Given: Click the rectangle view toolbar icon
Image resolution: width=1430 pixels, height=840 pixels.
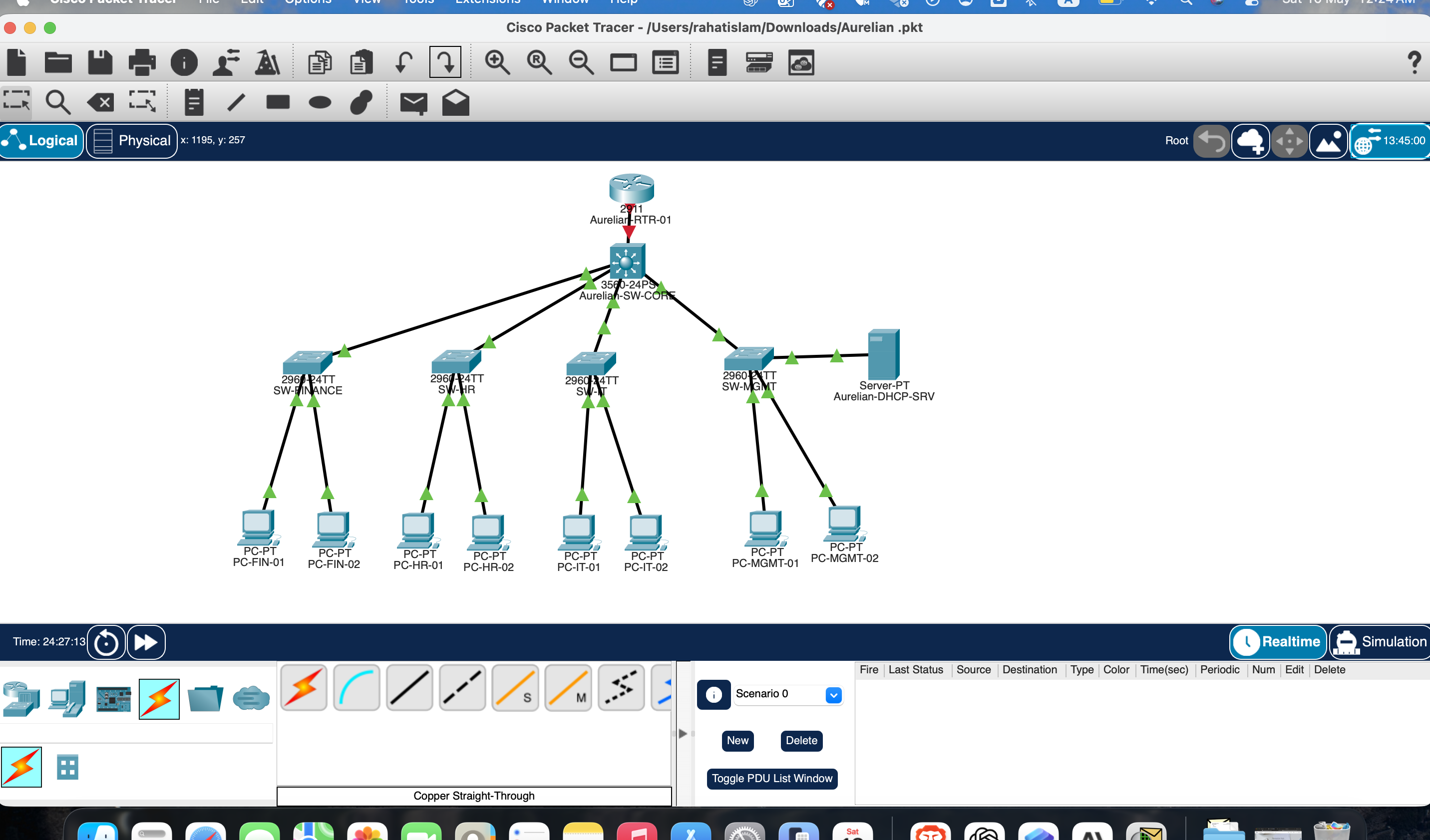Looking at the screenshot, I should pyautogui.click(x=623, y=62).
